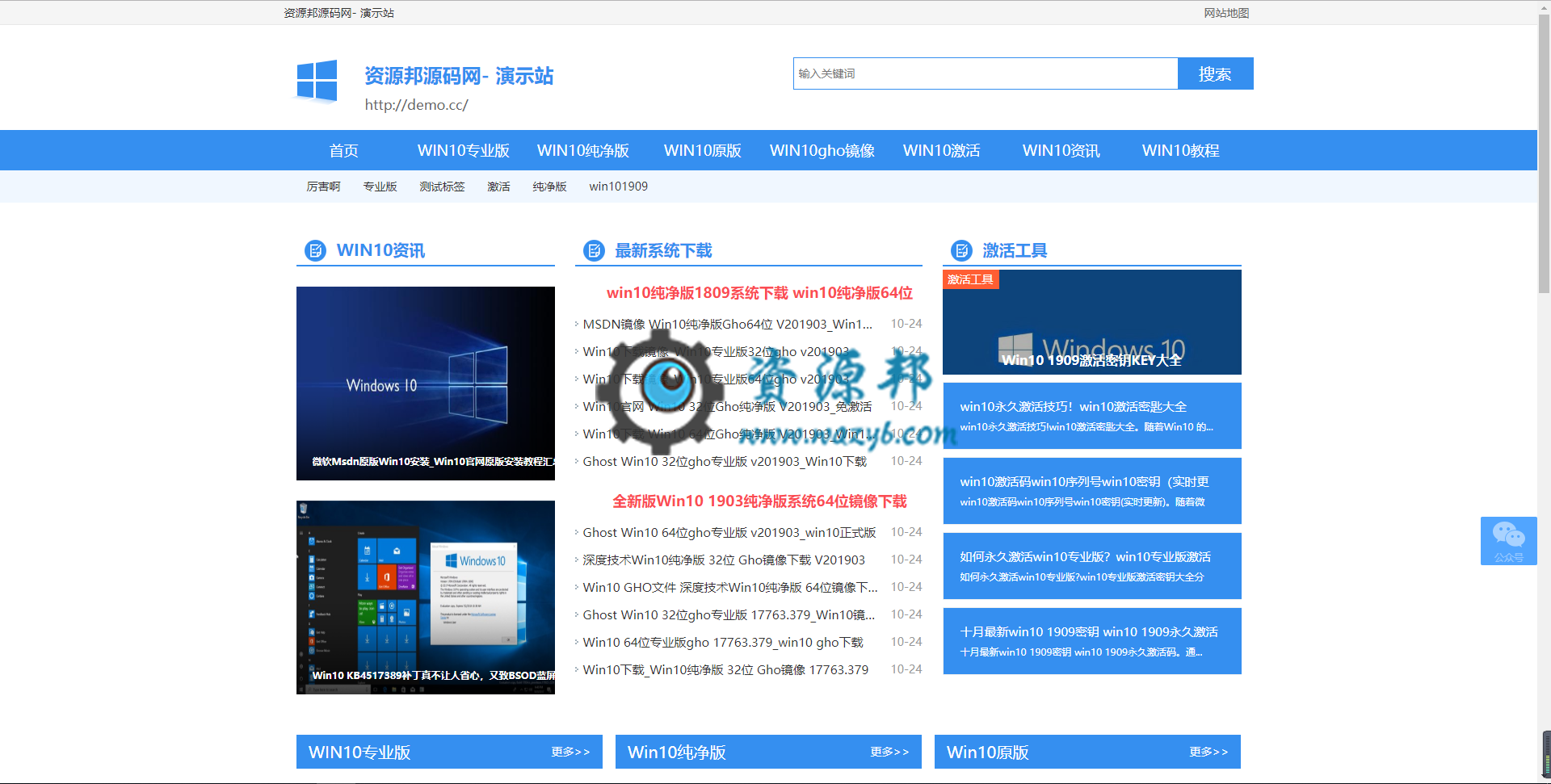
Task: Click the 资源邦源码网- 演示站 site title
Action: point(459,76)
